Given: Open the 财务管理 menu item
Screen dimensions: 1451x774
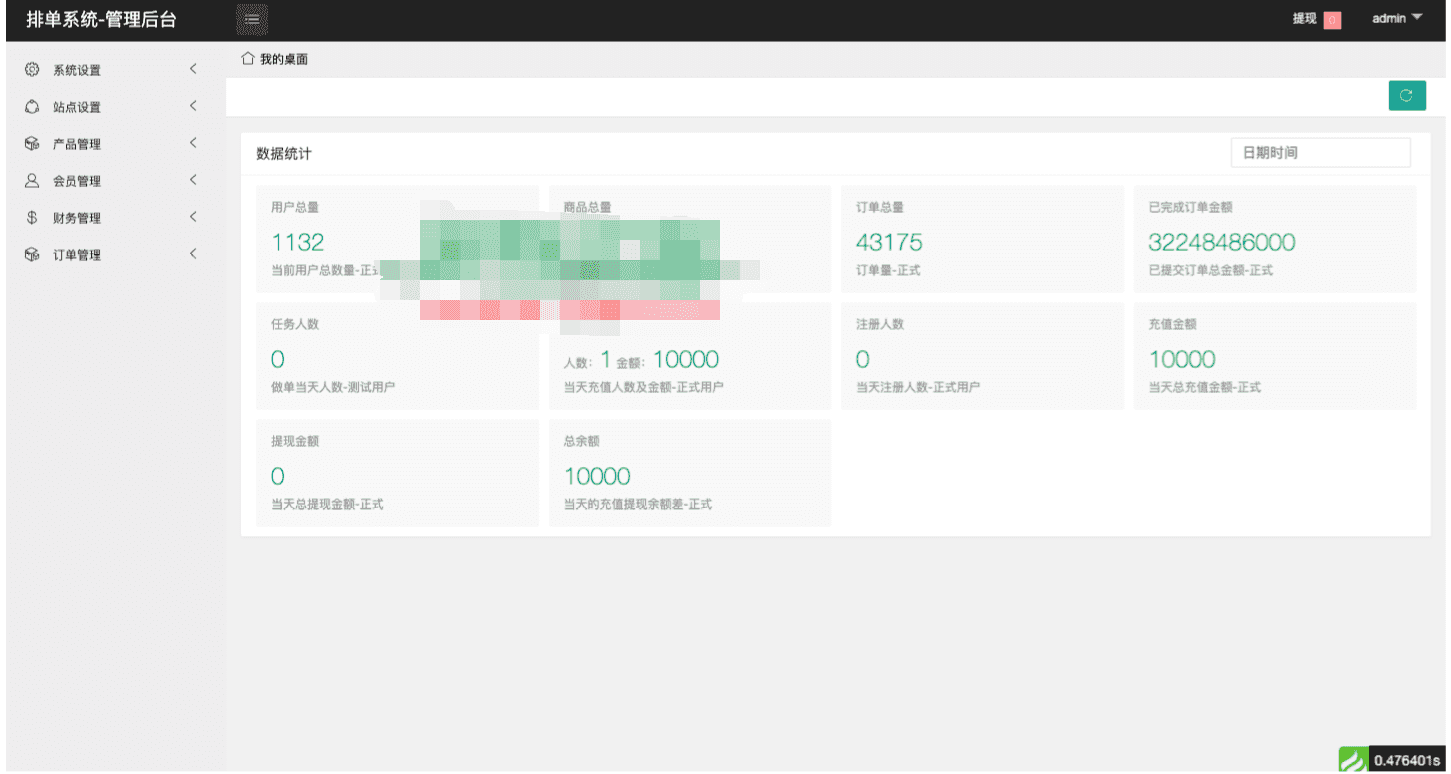Looking at the screenshot, I should pos(77,218).
